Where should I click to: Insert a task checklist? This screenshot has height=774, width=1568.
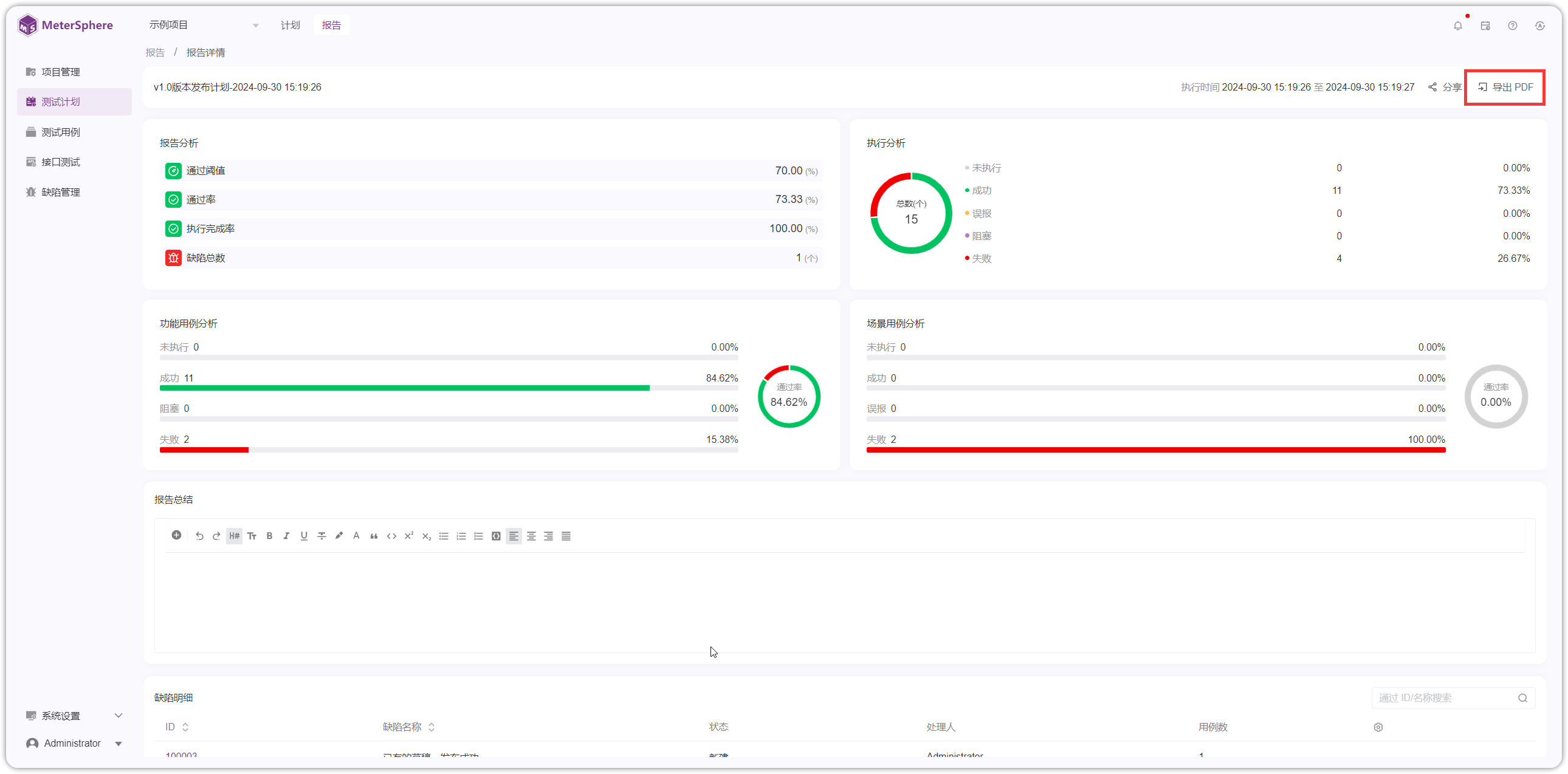[478, 536]
